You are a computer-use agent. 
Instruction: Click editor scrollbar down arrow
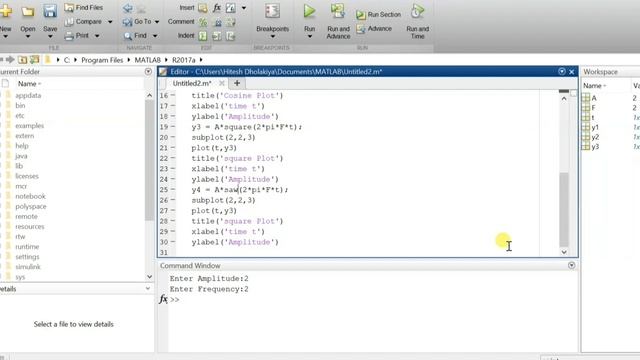564,252
